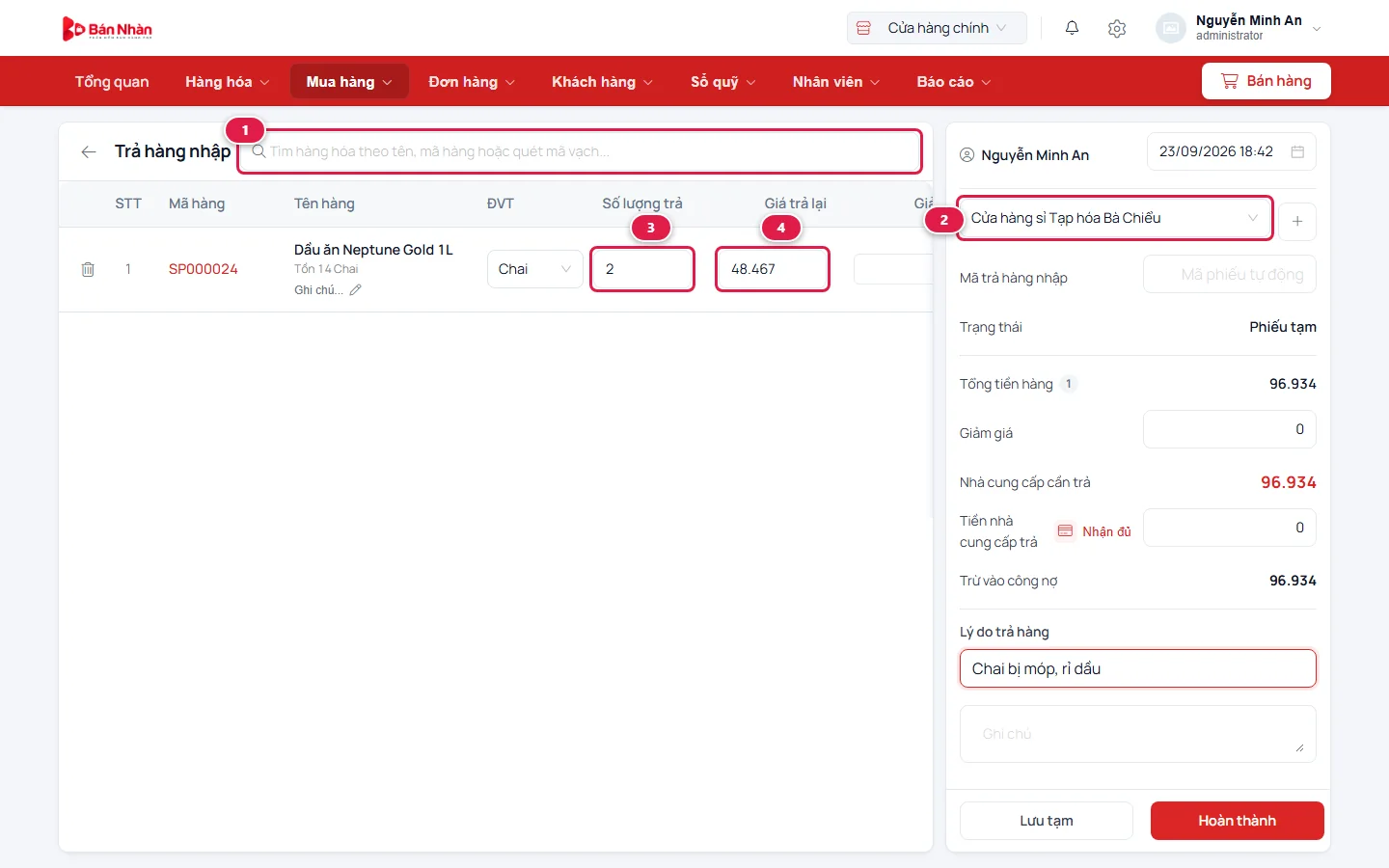Open the Khách hàng menu
Viewport: 1389px width, 868px height.
(x=602, y=82)
